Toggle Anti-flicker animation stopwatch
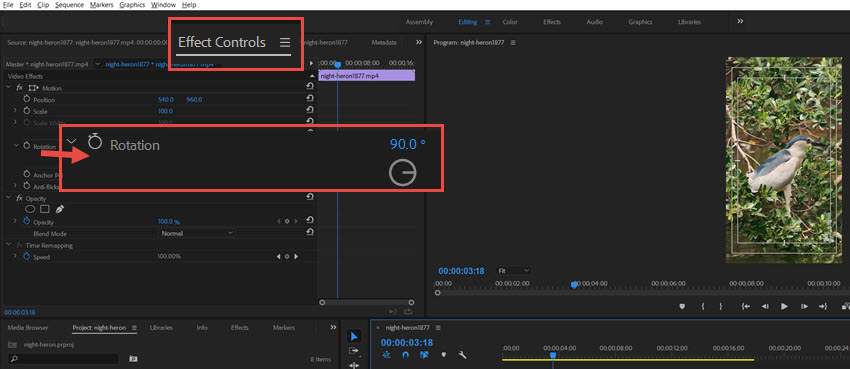The width and height of the screenshot is (850, 369). pyautogui.click(x=27, y=186)
